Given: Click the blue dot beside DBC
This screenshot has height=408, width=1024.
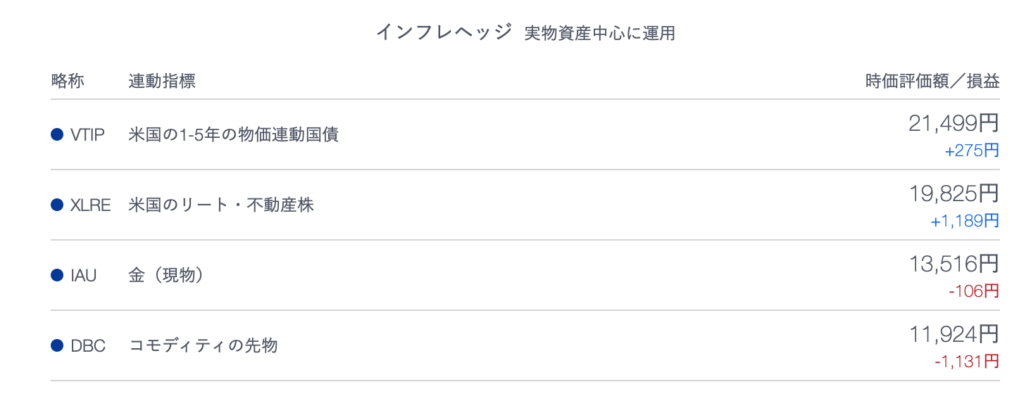Looking at the screenshot, I should tap(57, 345).
